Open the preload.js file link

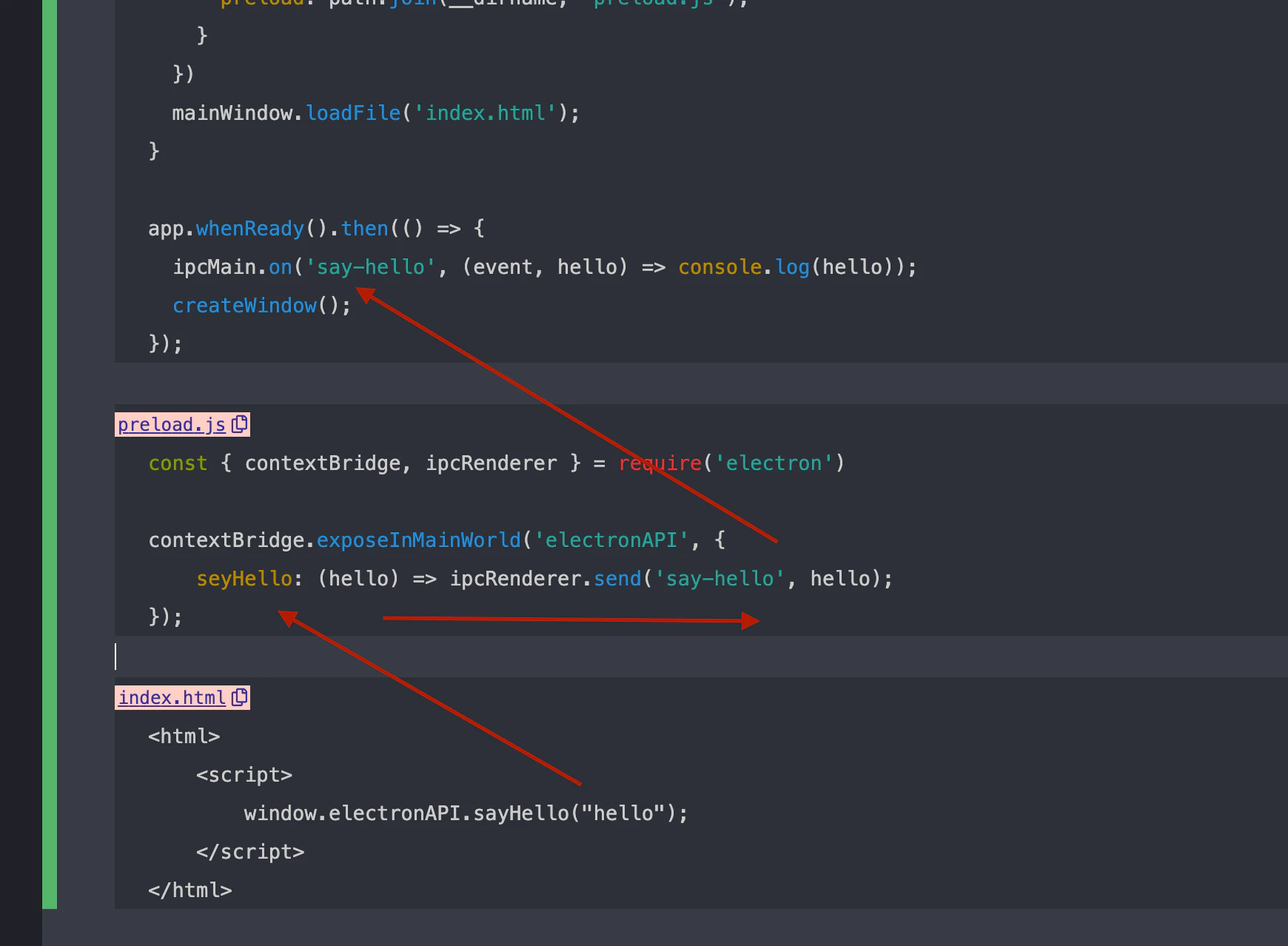(172, 425)
